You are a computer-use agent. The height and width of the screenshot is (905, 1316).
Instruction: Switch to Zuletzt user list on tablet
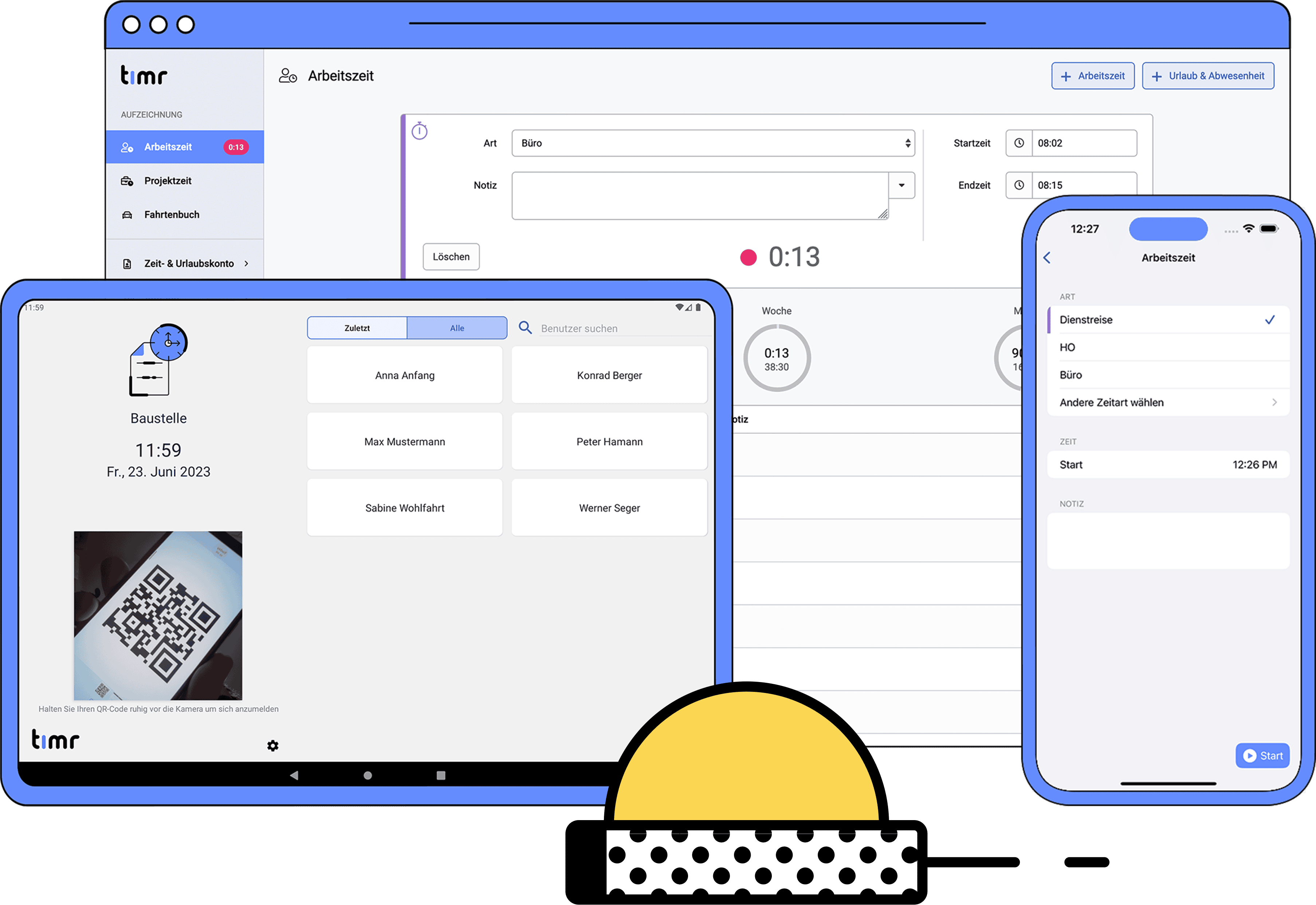point(357,328)
